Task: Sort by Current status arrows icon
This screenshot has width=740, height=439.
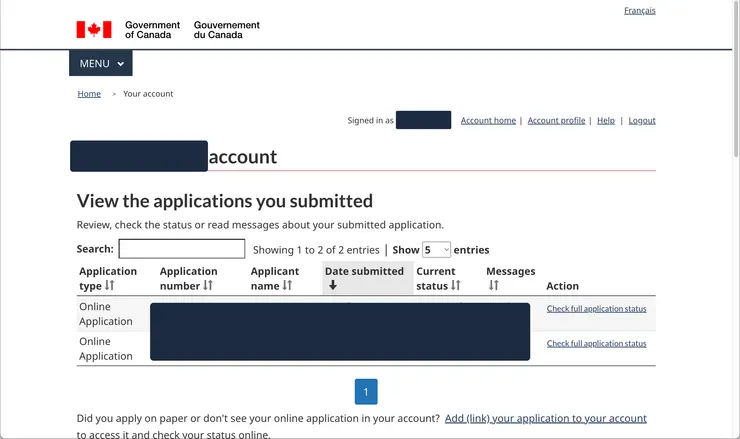Action: (456, 286)
